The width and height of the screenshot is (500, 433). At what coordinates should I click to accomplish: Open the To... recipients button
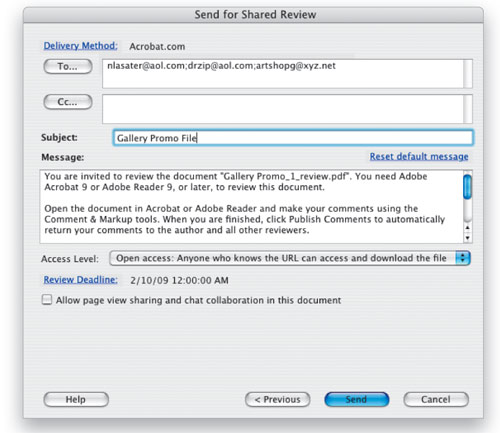coord(68,66)
